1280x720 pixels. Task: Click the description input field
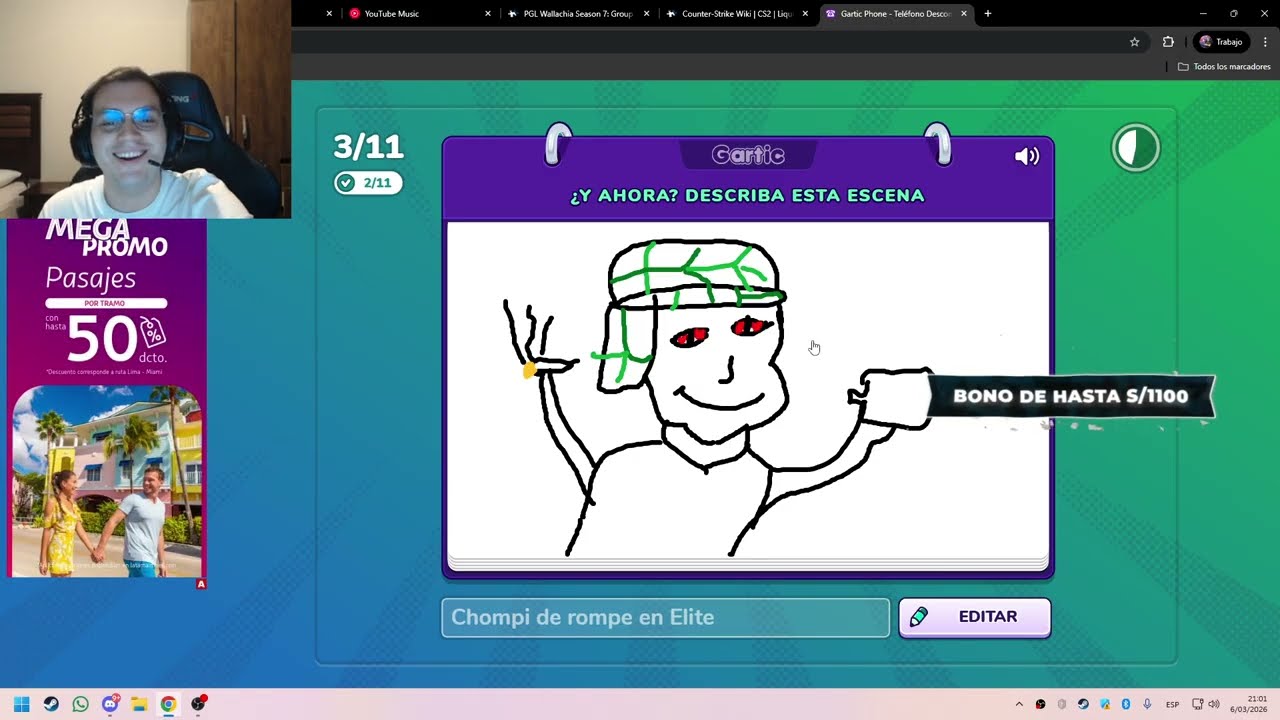pos(665,617)
